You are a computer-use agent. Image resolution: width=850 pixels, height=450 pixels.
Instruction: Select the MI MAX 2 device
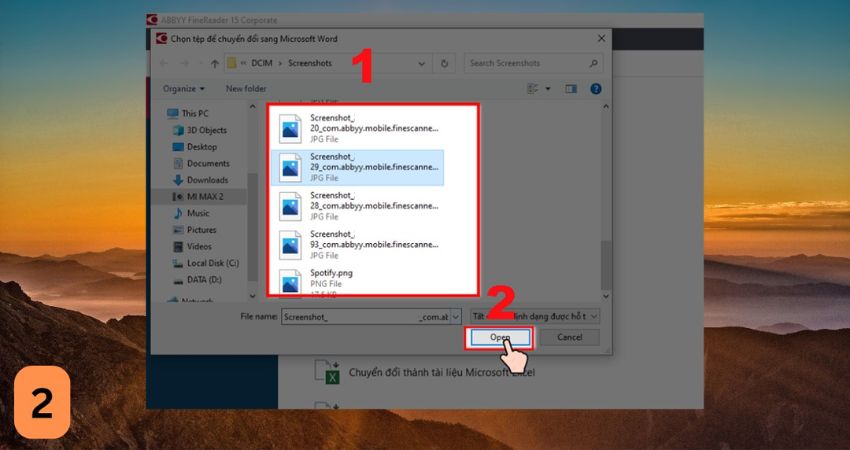coord(207,196)
